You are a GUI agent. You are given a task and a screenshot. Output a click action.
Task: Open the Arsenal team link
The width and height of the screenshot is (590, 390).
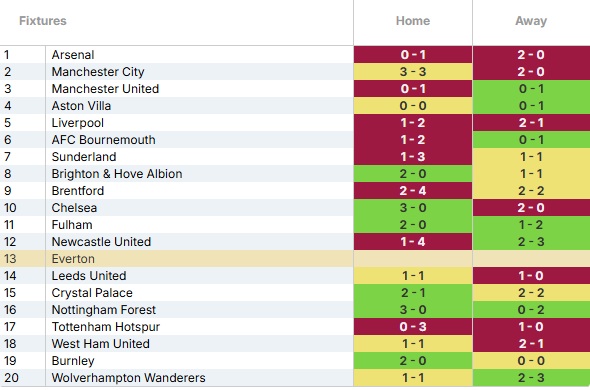(x=73, y=55)
